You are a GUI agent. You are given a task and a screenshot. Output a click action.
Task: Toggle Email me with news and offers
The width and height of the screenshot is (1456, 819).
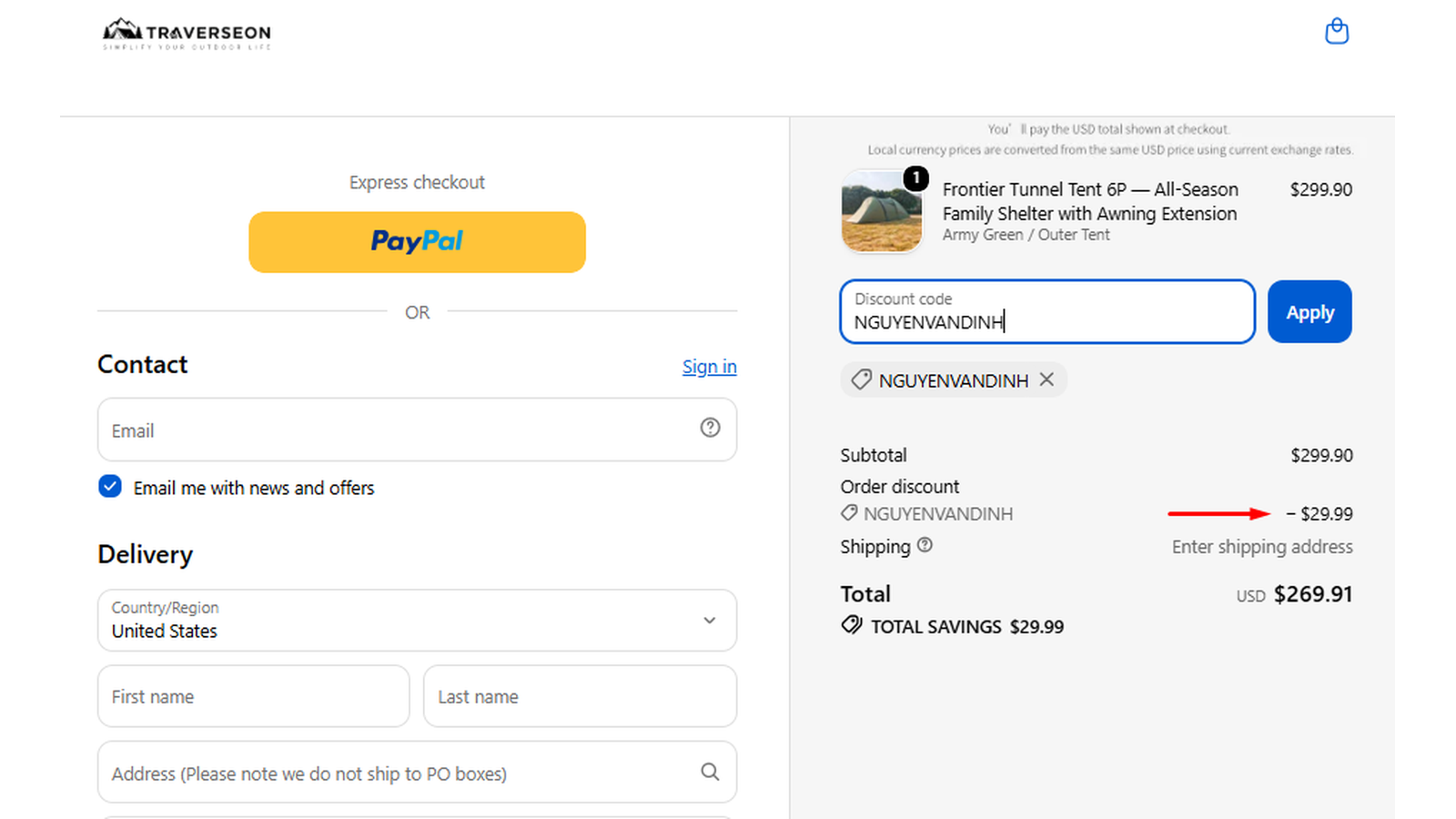[110, 487]
